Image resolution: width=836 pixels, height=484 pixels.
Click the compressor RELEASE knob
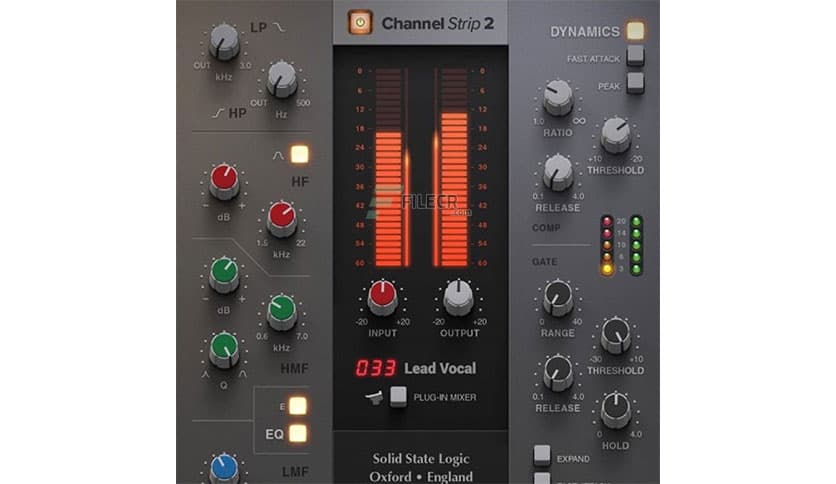coord(558,173)
